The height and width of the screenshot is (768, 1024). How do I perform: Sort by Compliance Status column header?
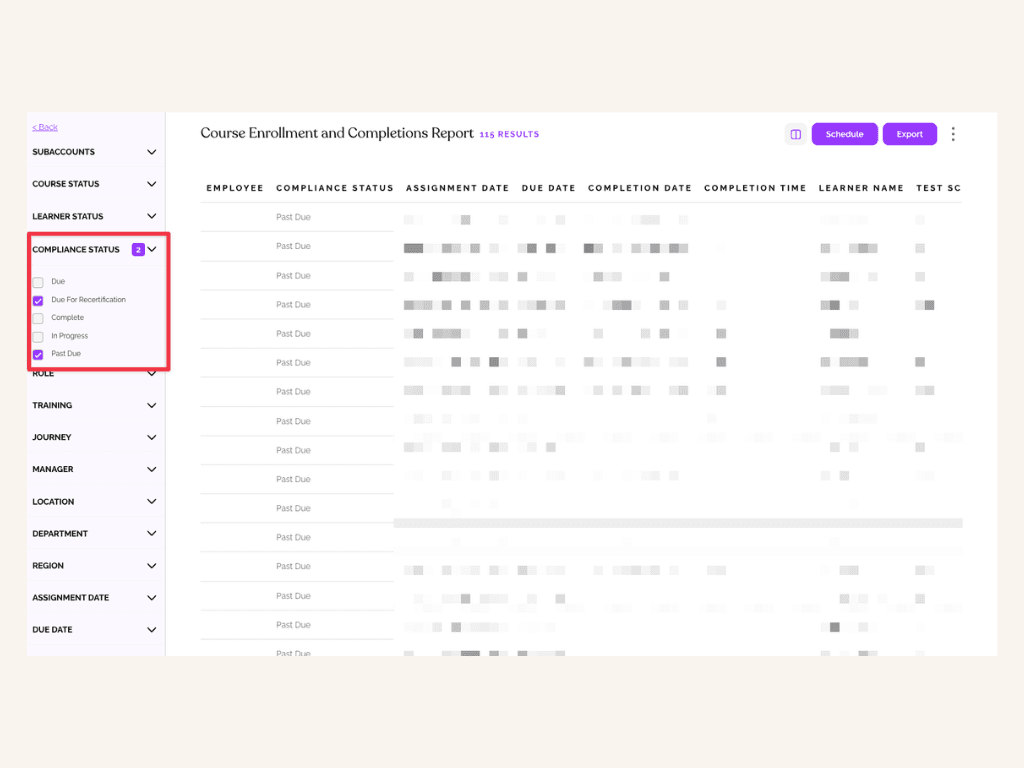pos(334,188)
